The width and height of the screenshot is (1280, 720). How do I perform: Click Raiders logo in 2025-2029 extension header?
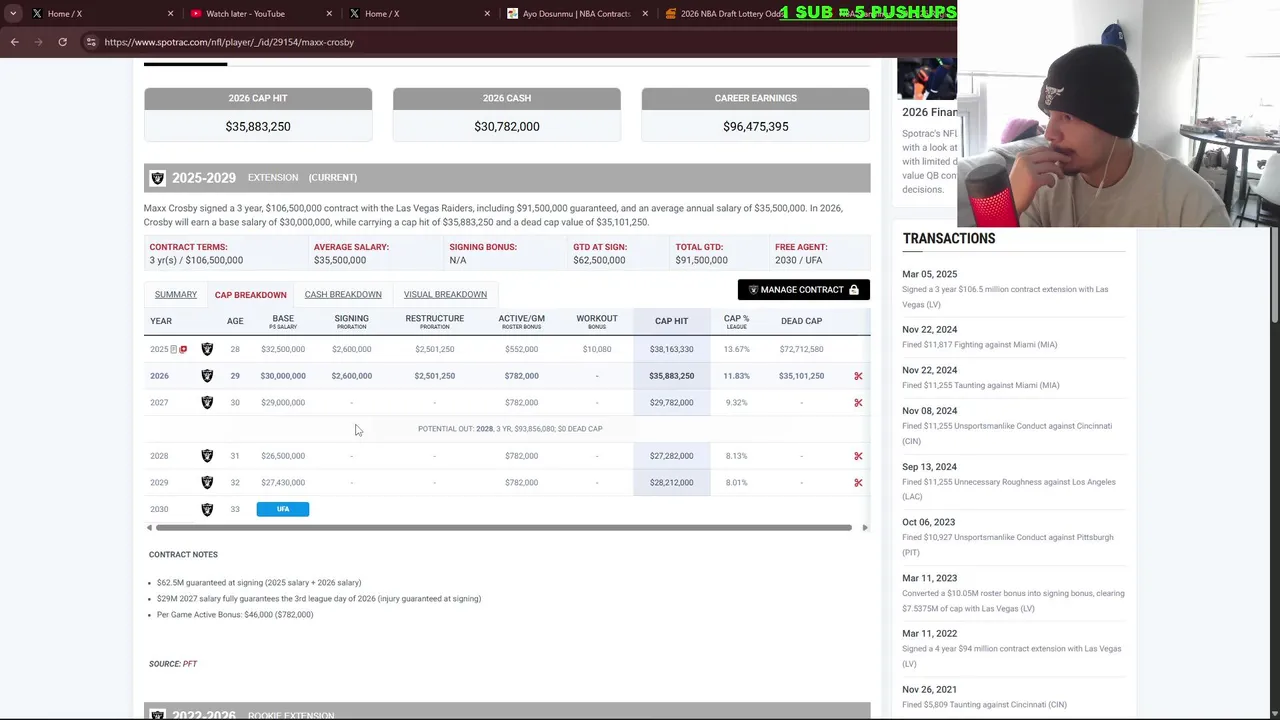click(x=157, y=178)
